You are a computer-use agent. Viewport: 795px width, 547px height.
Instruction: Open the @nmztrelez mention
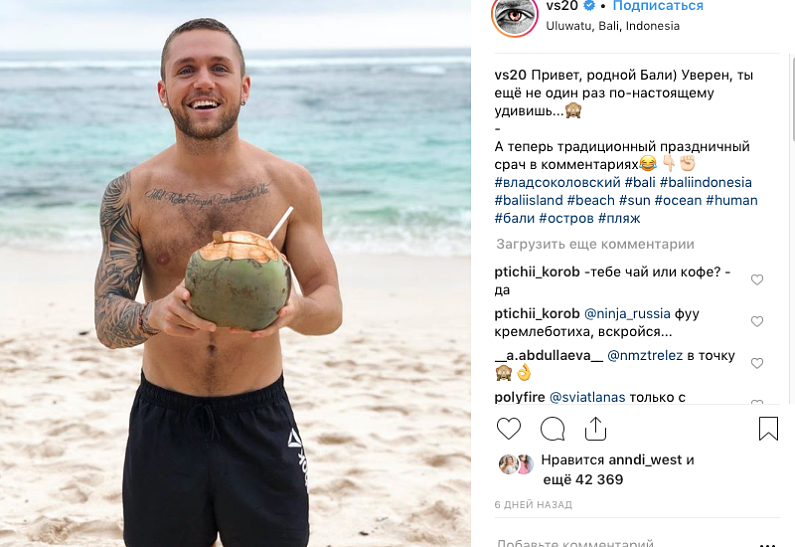(x=645, y=356)
